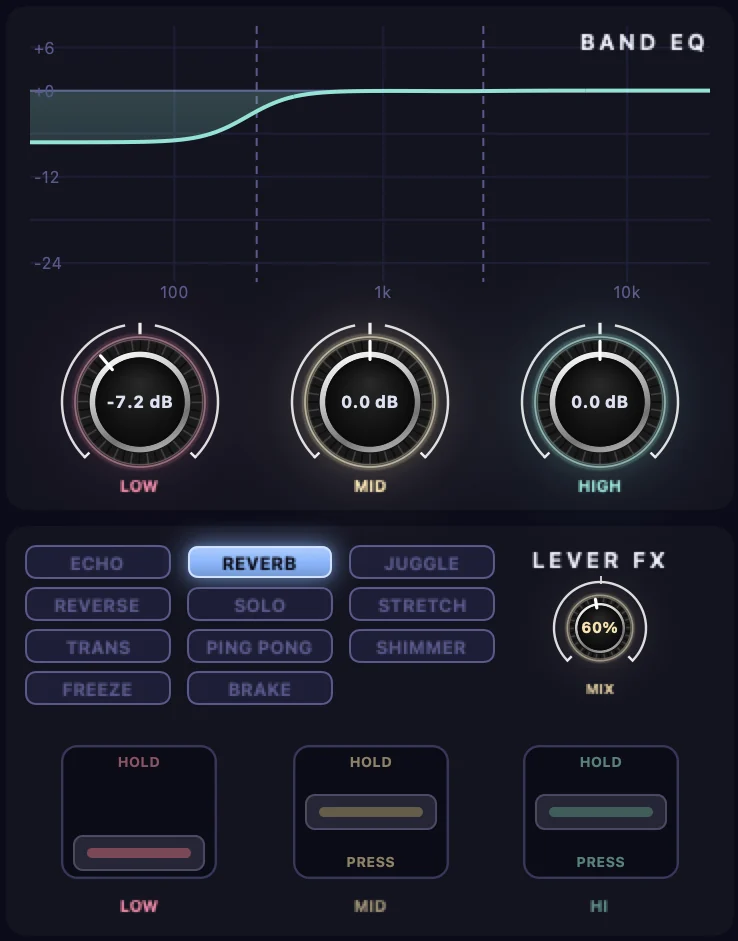Viewport: 738px width, 941px height.
Task: Click the MIX label under the knob
Action: [599, 689]
